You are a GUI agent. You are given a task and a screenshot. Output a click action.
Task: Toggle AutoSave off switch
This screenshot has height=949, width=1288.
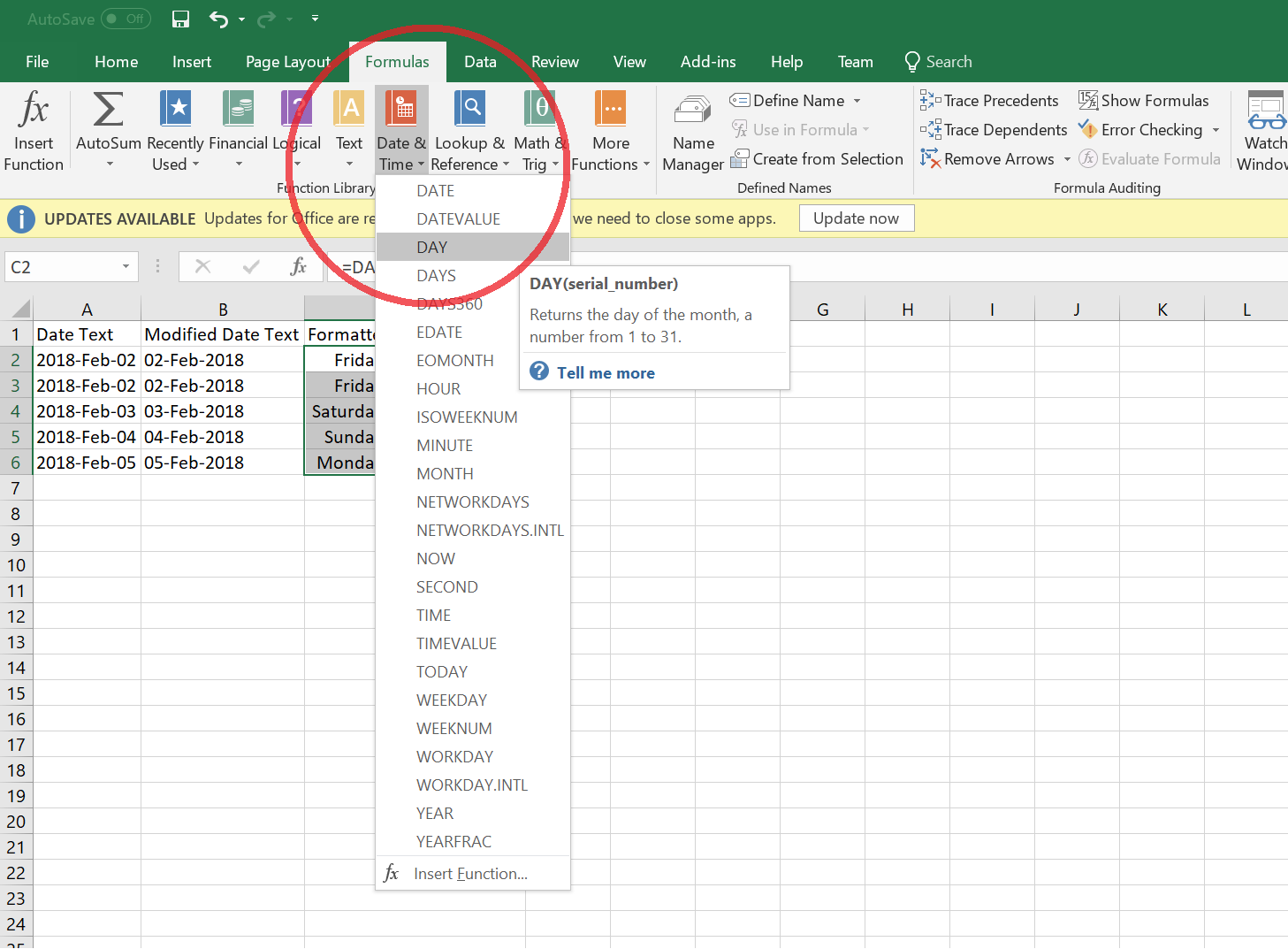(x=125, y=19)
